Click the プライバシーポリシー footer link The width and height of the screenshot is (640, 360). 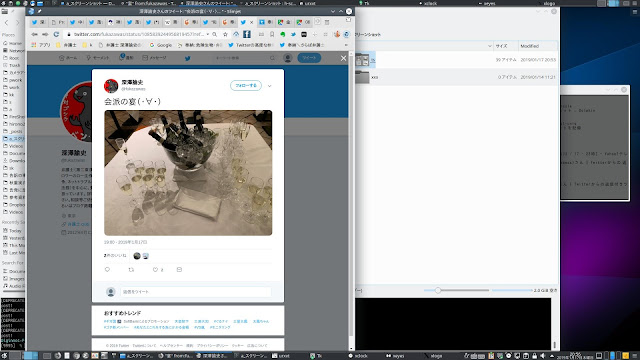click(212, 345)
